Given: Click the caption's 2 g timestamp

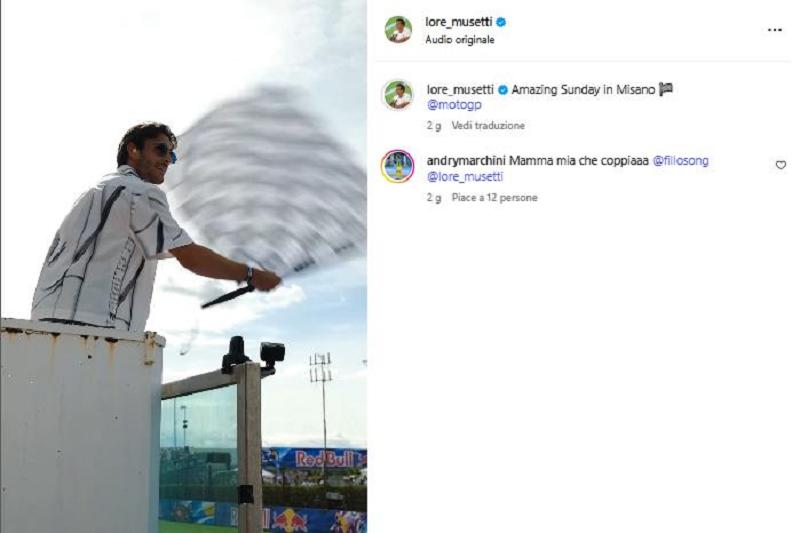Looking at the screenshot, I should point(434,125).
